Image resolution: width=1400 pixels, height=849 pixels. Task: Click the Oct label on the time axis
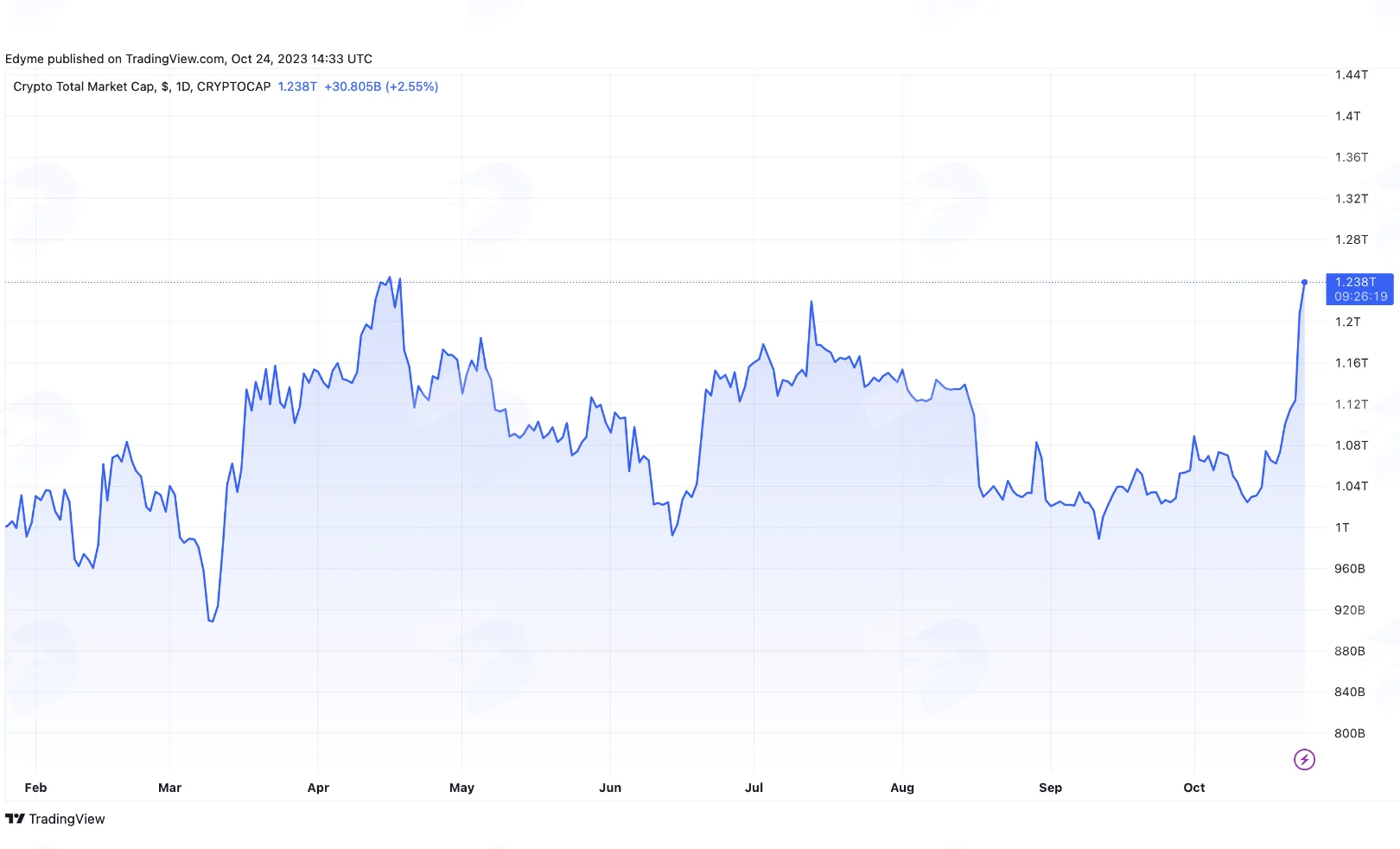point(1194,788)
